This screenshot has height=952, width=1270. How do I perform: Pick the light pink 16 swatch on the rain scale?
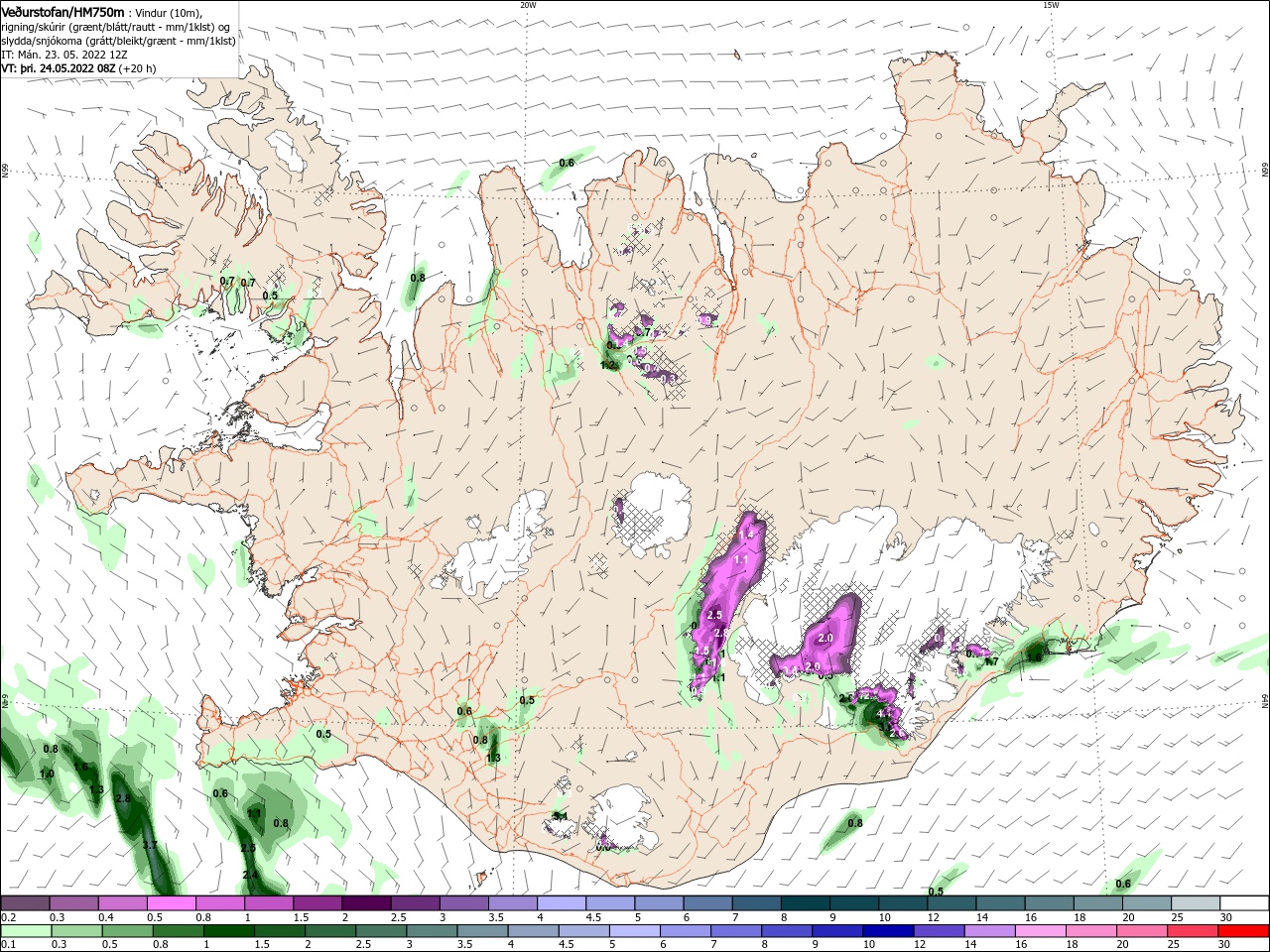click(x=1039, y=931)
